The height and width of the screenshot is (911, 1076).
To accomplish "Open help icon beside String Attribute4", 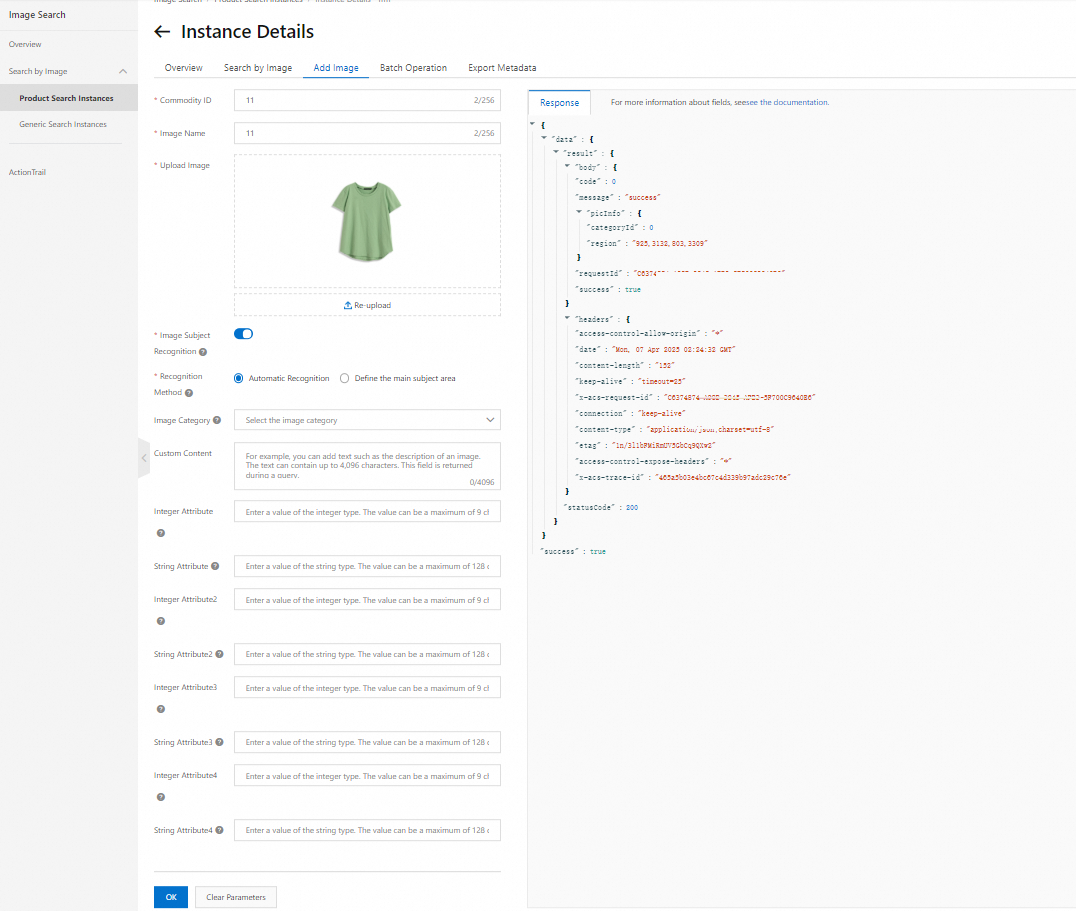I will [220, 830].
